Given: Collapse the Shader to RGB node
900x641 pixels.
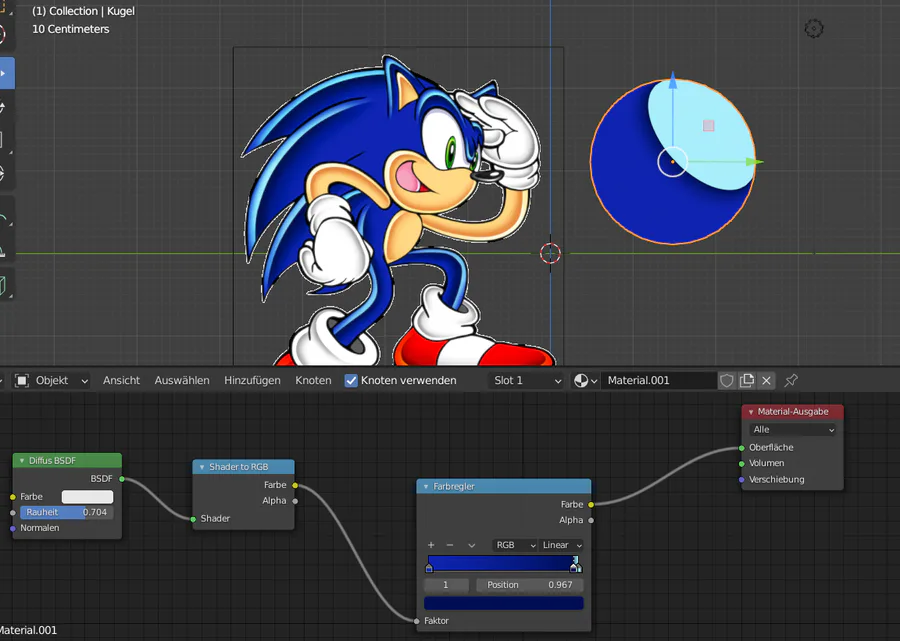Looking at the screenshot, I should tap(201, 467).
